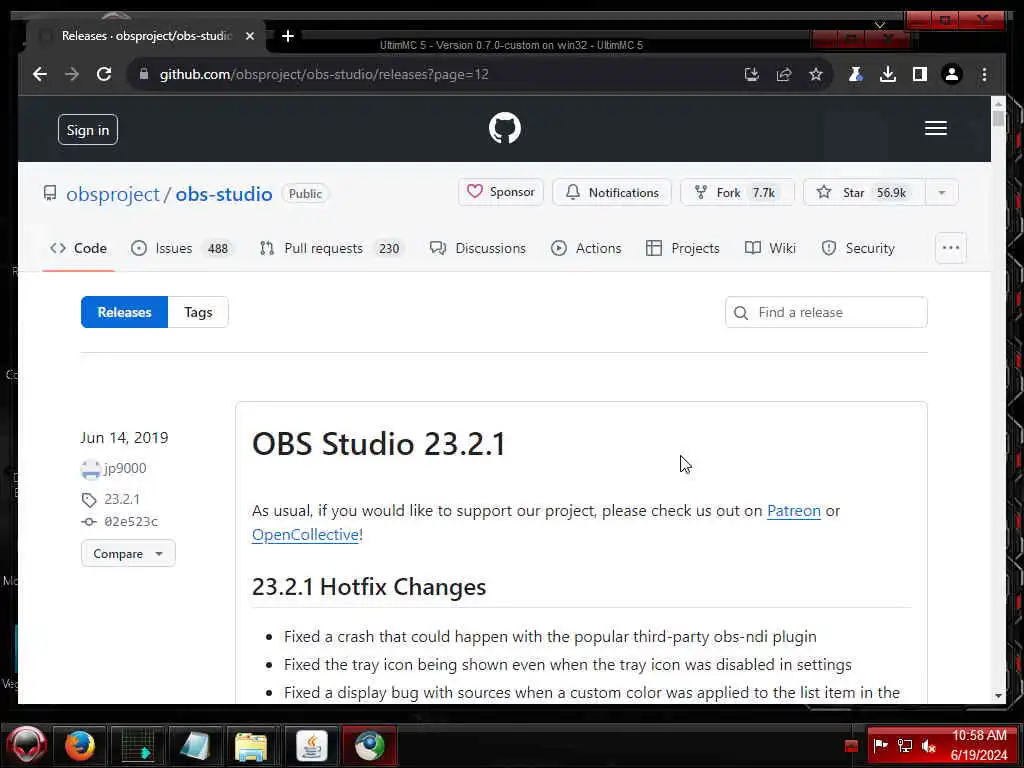Open the GitHub hamburger menu
This screenshot has width=1024, height=768.
click(935, 128)
